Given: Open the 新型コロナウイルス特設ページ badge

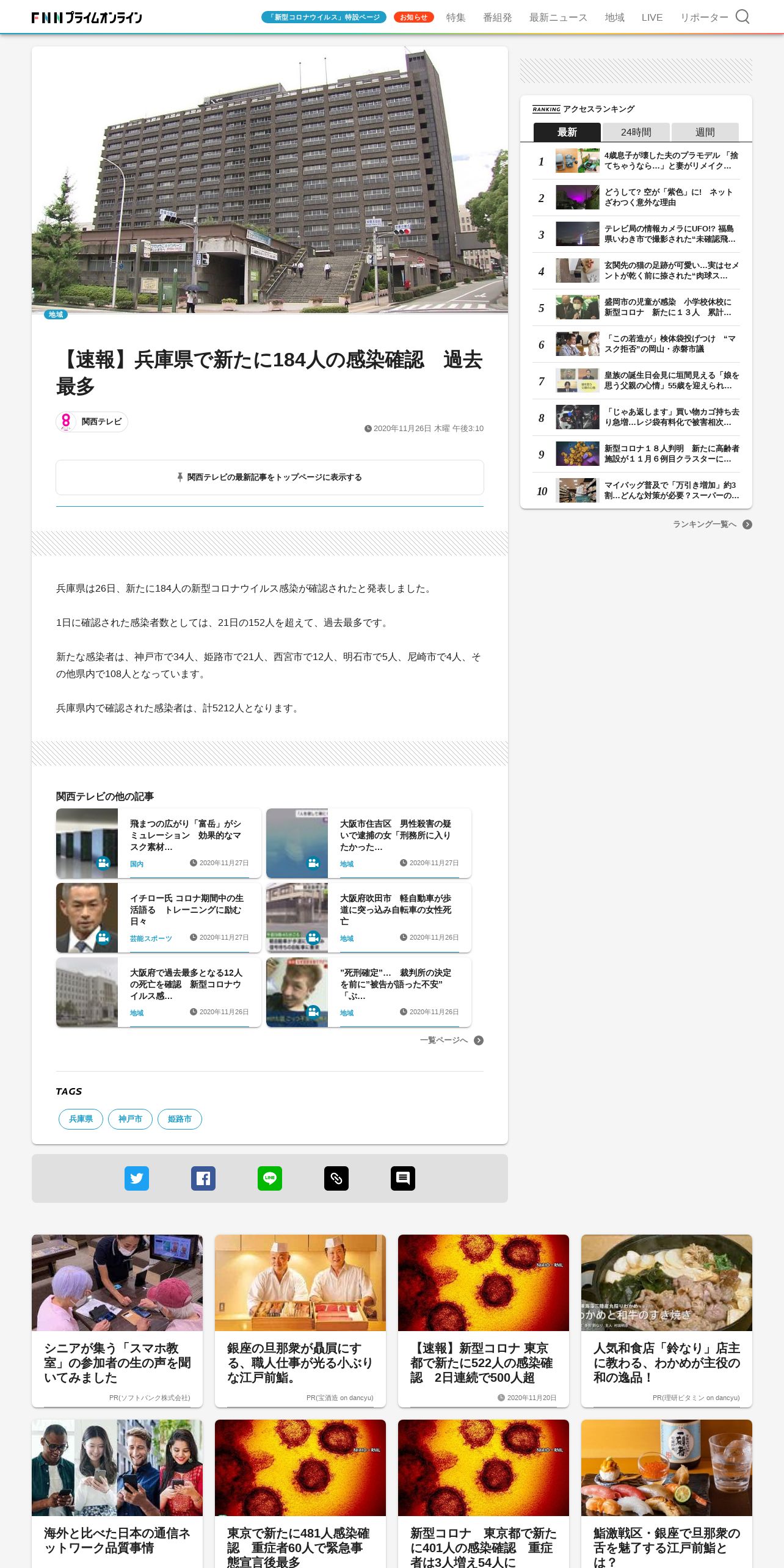Looking at the screenshot, I should tap(324, 17).
